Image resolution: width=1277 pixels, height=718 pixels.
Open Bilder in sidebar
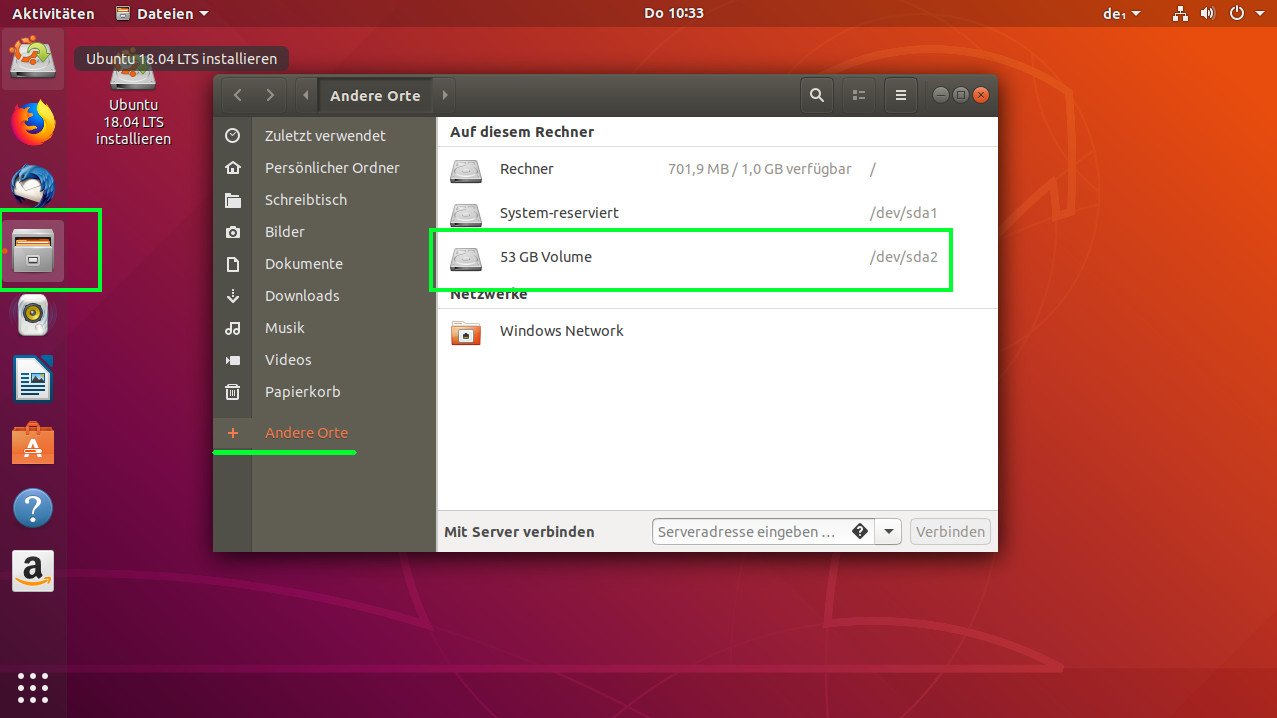pyautogui.click(x=325, y=231)
